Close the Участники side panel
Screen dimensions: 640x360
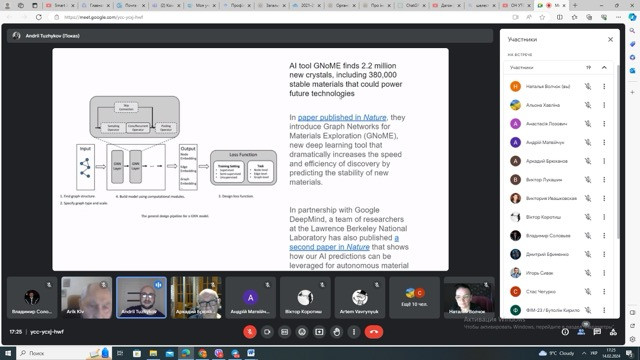coord(610,40)
